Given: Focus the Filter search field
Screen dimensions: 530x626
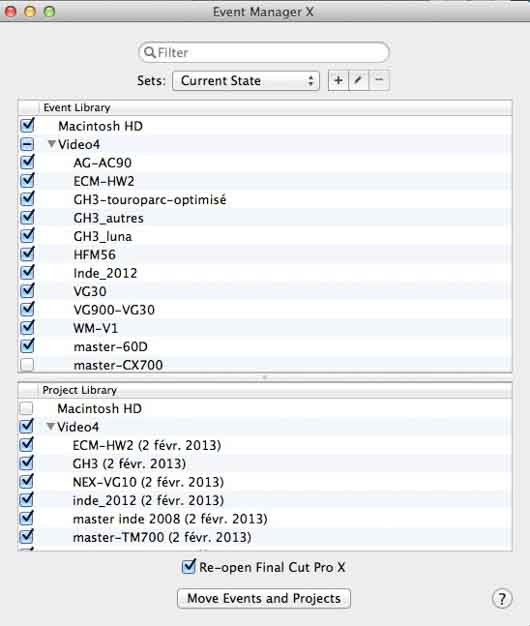Looking at the screenshot, I should pos(264,53).
